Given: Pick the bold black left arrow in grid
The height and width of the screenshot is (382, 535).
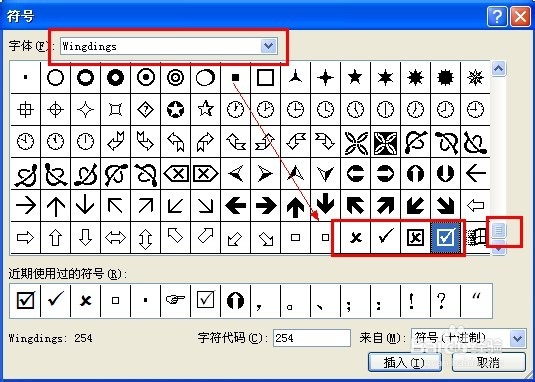Looking at the screenshot, I should pos(235,206).
